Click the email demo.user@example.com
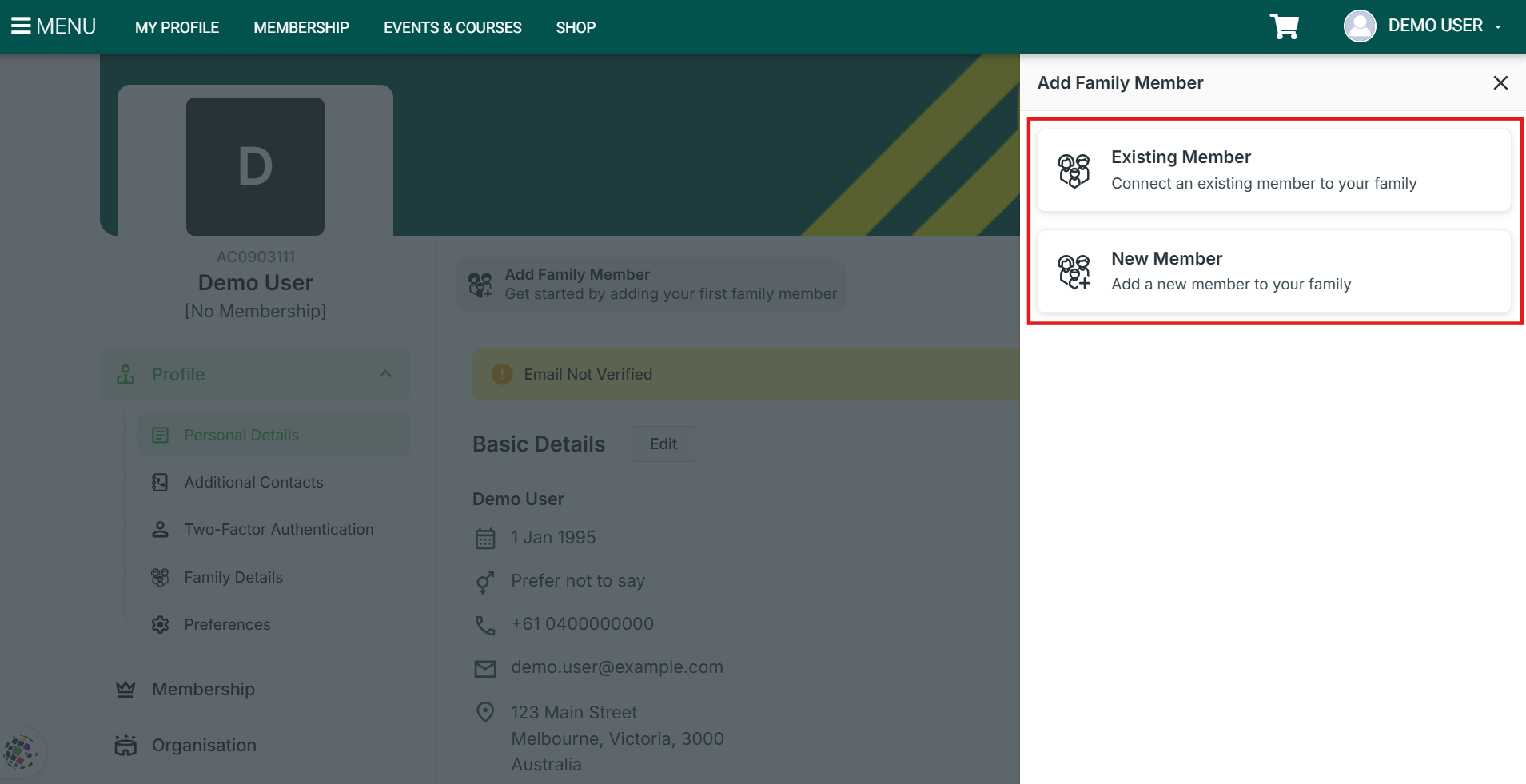The height and width of the screenshot is (784, 1526). [x=617, y=667]
